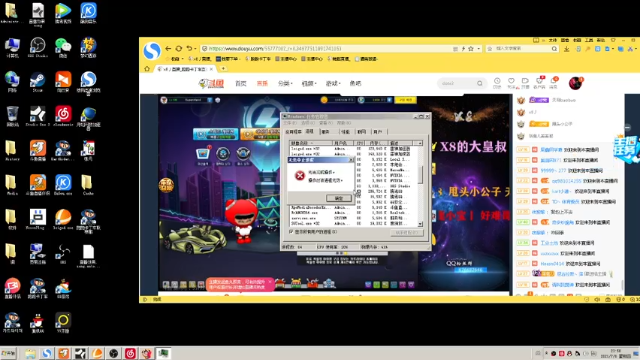
Task: Open File Explorer from the taskbar
Action: click(30, 353)
